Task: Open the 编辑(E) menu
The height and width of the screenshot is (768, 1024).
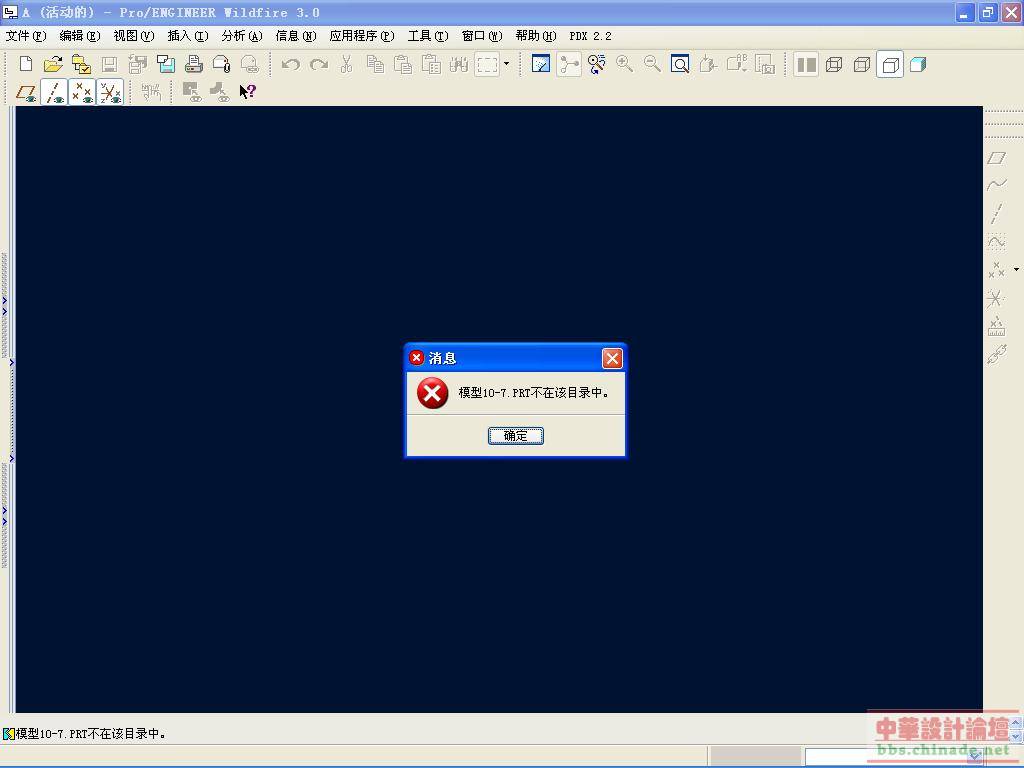Action: [80, 36]
